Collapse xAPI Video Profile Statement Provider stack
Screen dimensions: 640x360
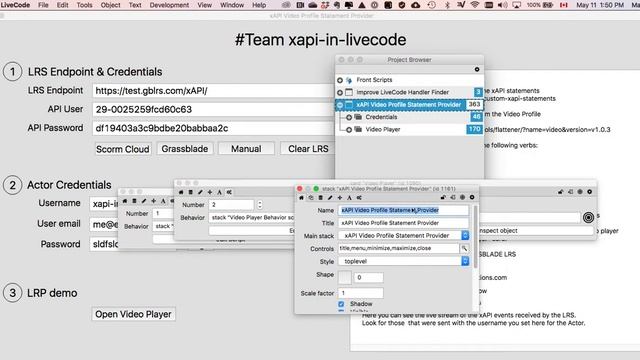click(x=340, y=105)
